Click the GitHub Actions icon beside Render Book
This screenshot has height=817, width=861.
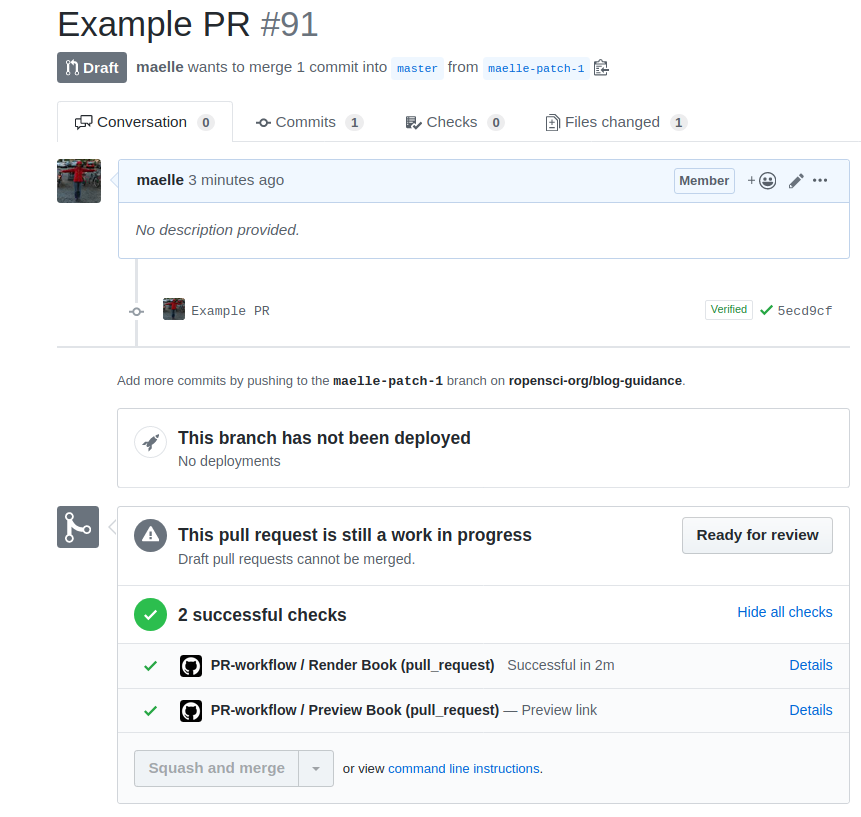click(190, 665)
